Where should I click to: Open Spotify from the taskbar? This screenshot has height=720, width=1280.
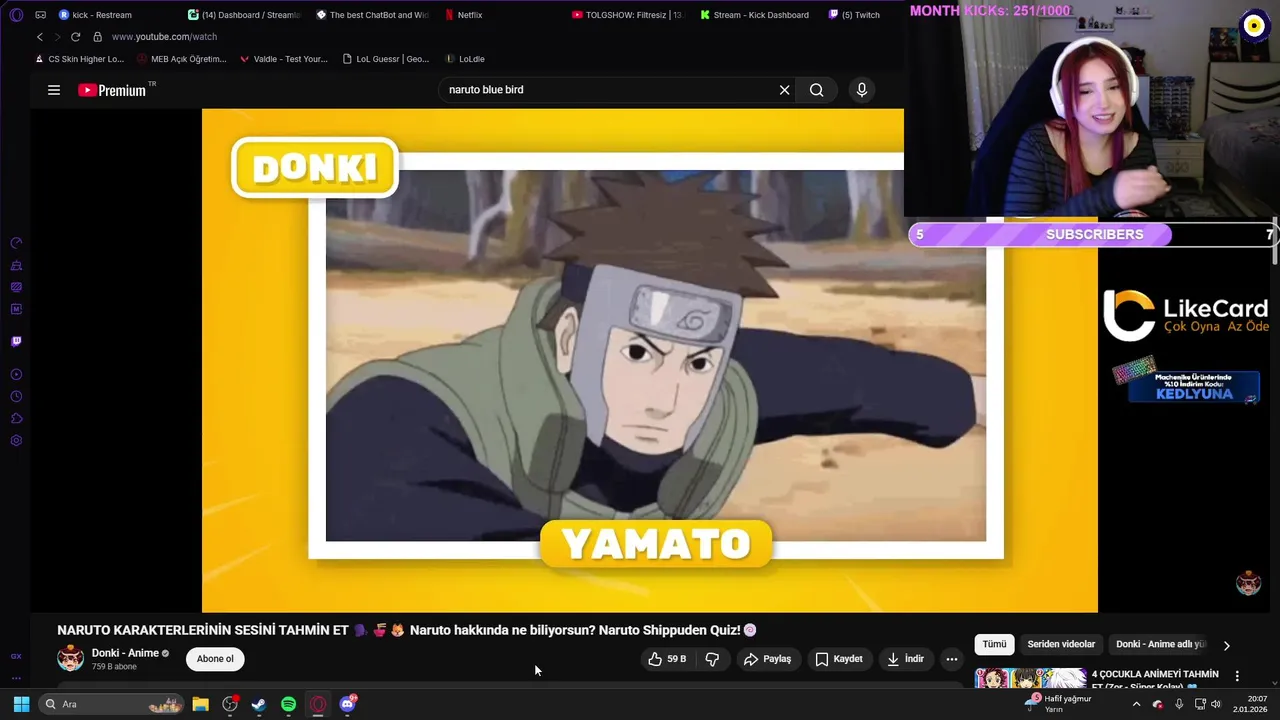click(288, 704)
